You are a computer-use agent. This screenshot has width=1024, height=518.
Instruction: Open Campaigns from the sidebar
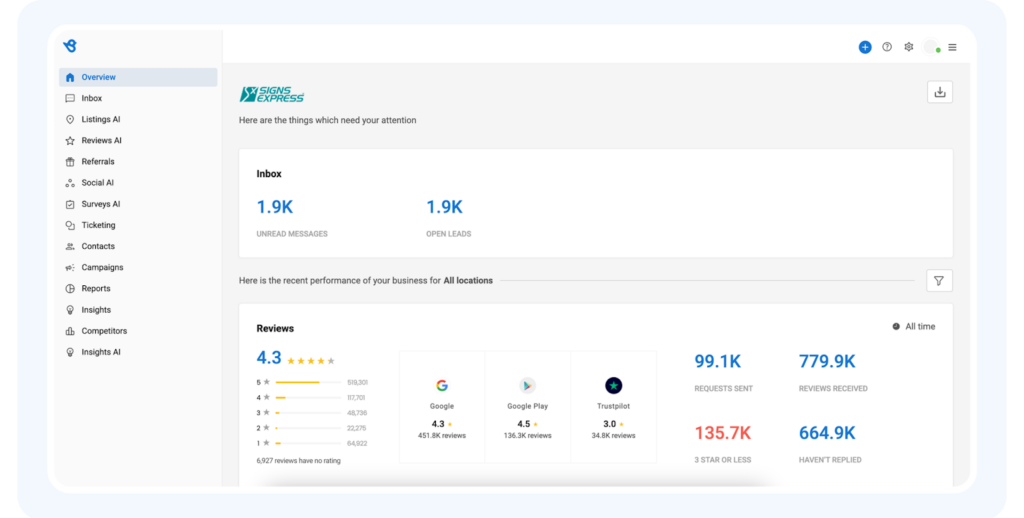pos(102,268)
